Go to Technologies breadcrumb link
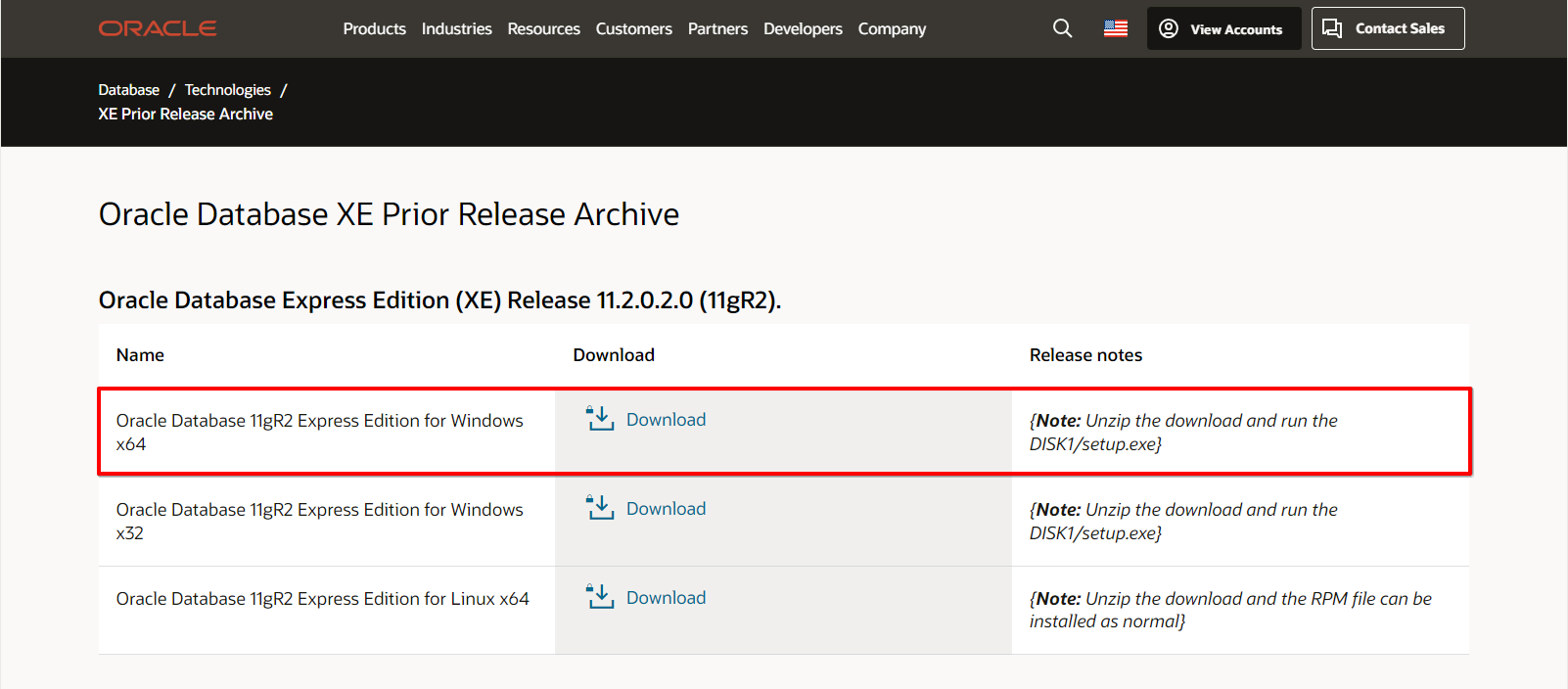The height and width of the screenshot is (689, 1568). pos(228,90)
